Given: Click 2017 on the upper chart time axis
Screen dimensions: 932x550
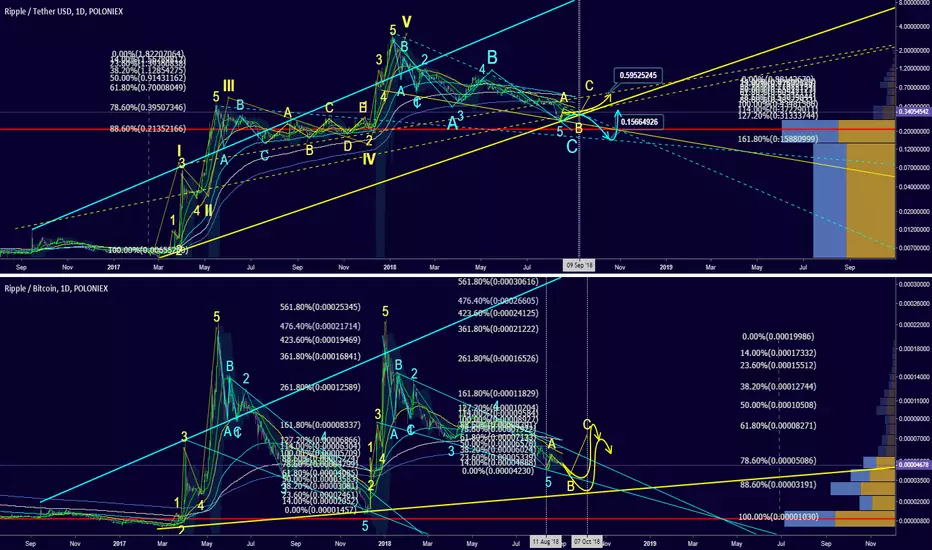Looking at the screenshot, I should tap(114, 268).
